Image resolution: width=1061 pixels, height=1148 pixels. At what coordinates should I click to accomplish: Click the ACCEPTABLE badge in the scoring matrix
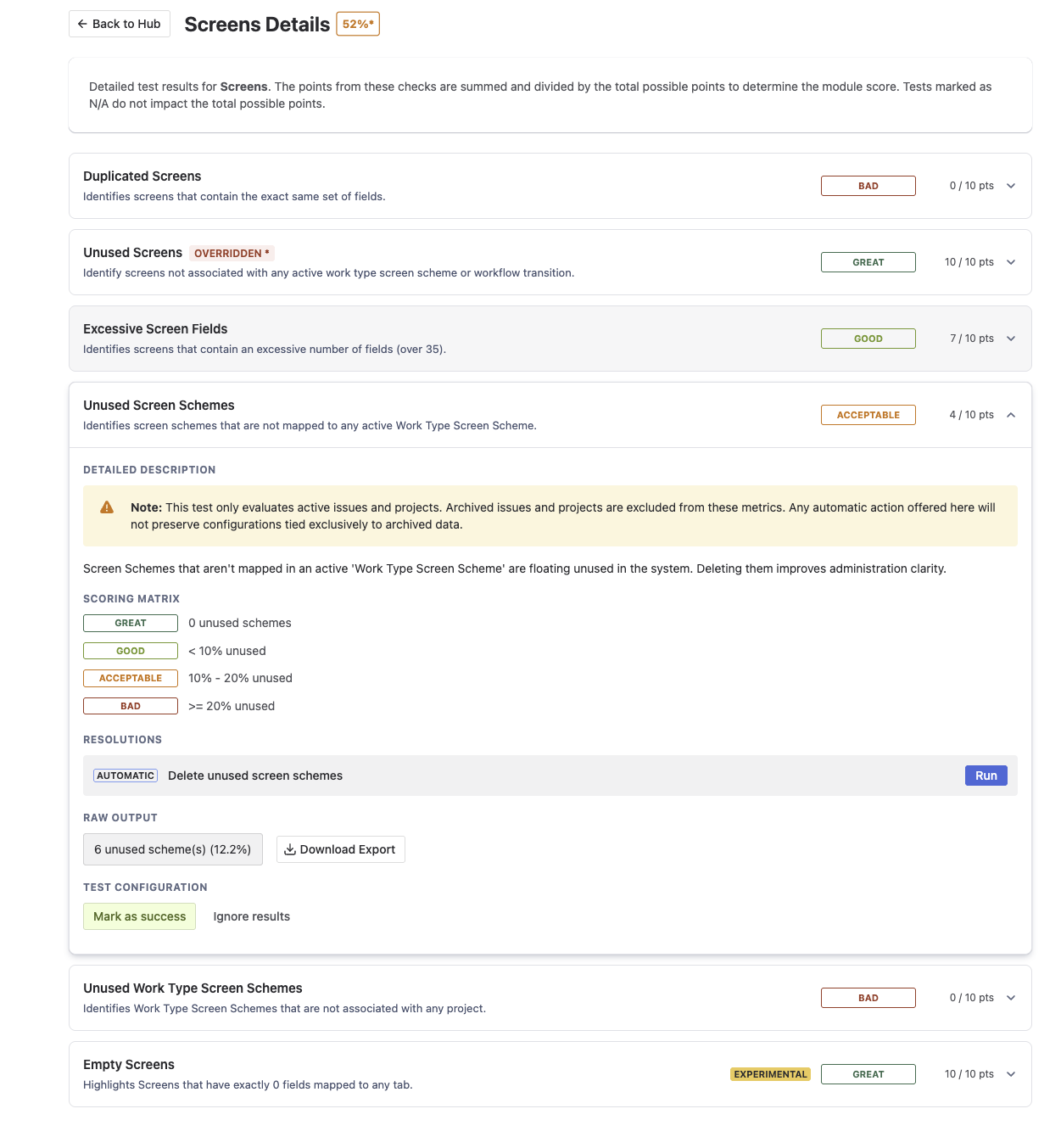(x=130, y=678)
